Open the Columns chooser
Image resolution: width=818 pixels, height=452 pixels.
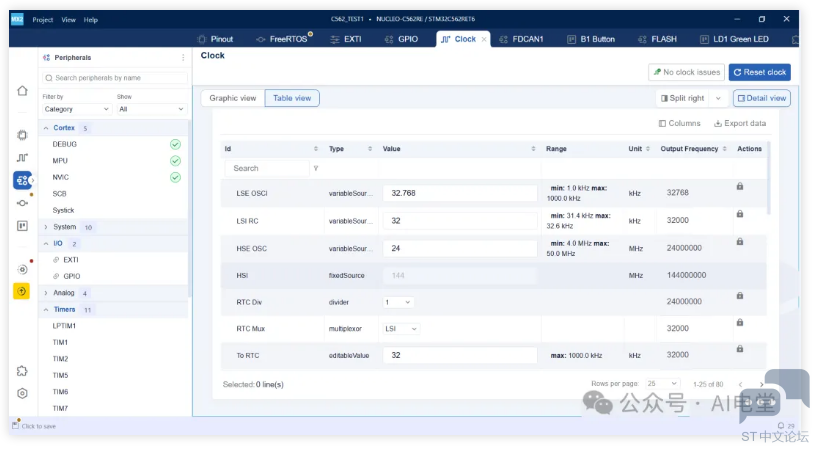point(680,124)
